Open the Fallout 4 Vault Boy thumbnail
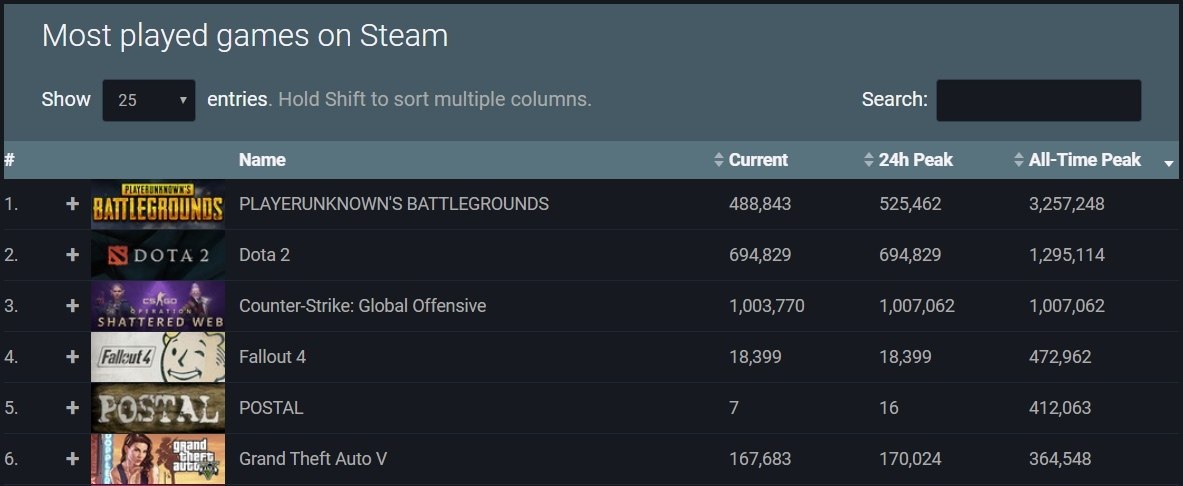 pos(158,357)
